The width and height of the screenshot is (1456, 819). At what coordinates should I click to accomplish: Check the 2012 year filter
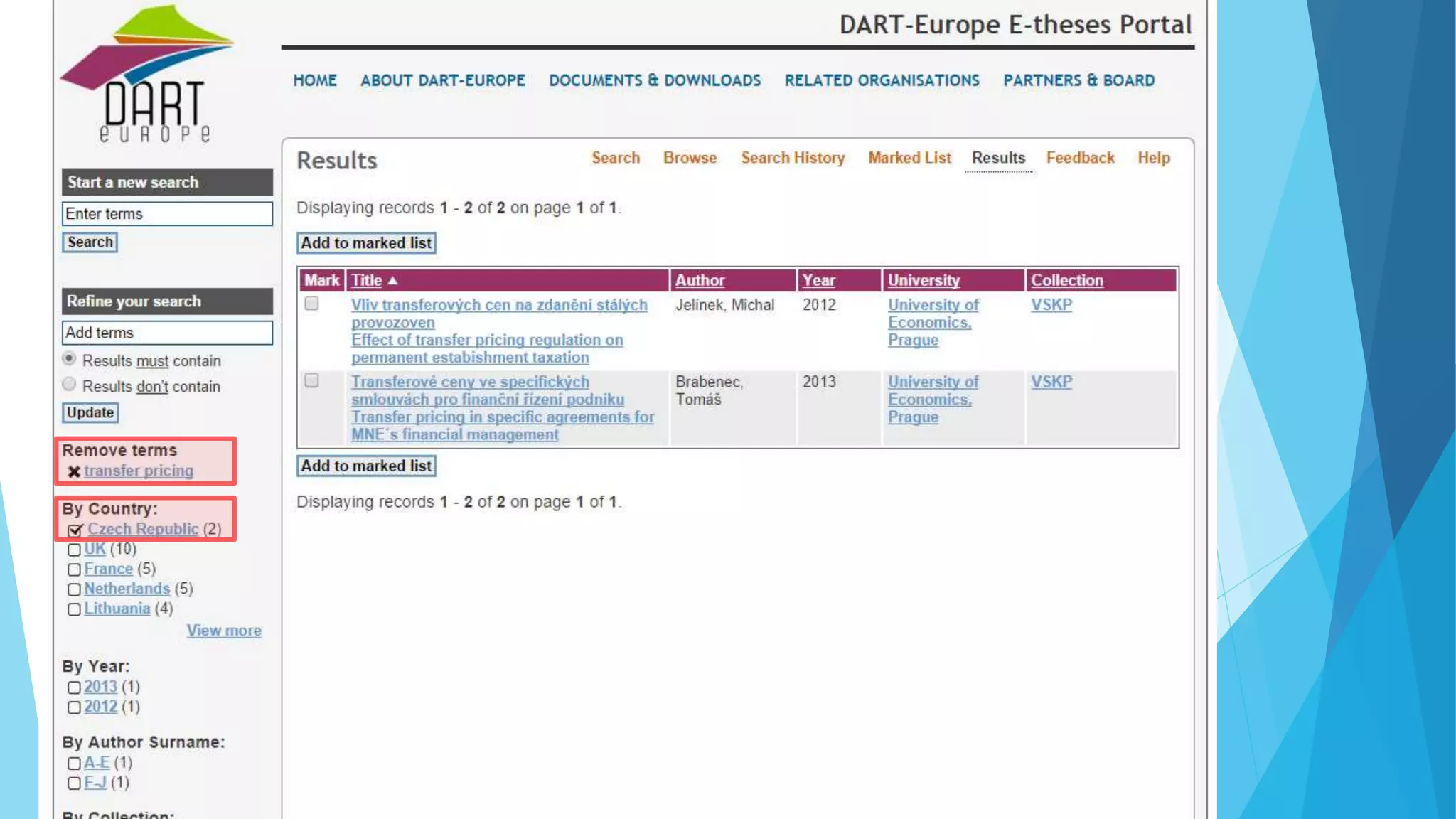(74, 707)
